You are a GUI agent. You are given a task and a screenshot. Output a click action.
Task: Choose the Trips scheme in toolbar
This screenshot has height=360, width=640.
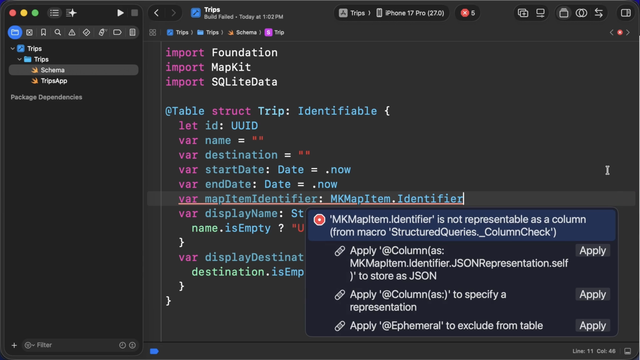[352, 13]
